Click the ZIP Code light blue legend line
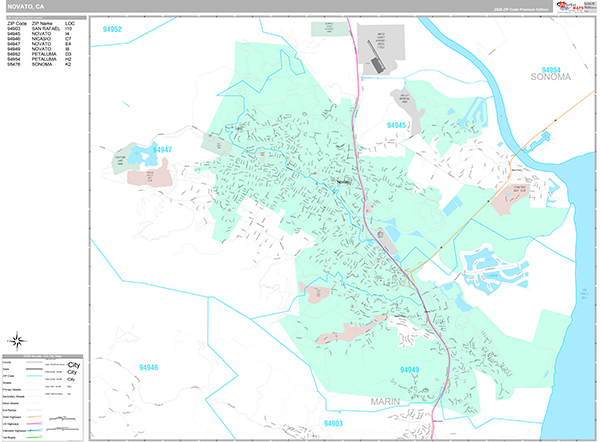The height and width of the screenshot is (442, 600). (34, 376)
